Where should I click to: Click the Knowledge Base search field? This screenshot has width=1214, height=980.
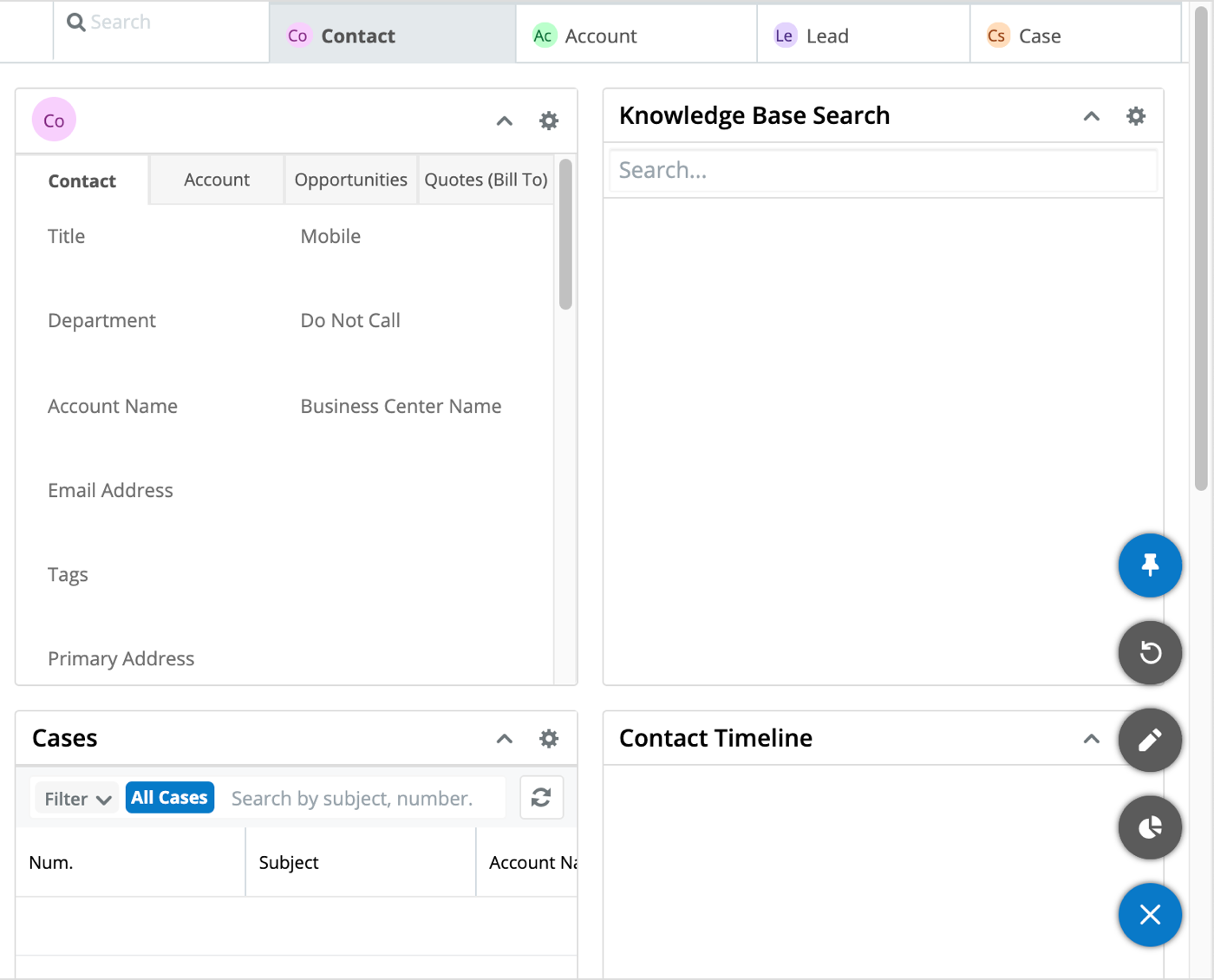click(x=882, y=170)
